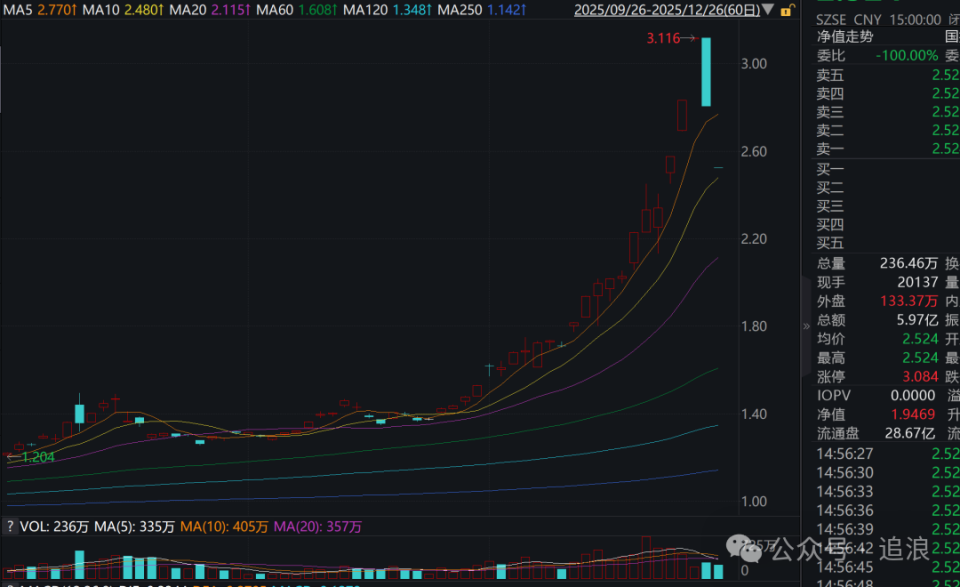The image size is (960, 587).
Task: Select the MA120 1.348 indicator label
Action: click(x=388, y=10)
